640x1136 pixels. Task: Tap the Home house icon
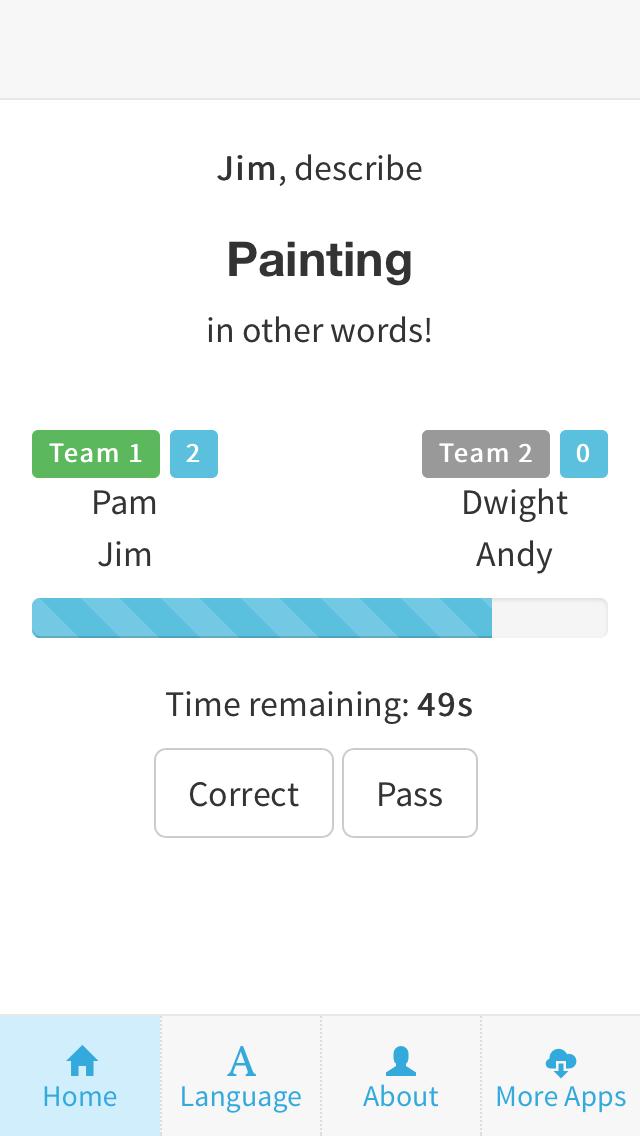click(x=81, y=1060)
